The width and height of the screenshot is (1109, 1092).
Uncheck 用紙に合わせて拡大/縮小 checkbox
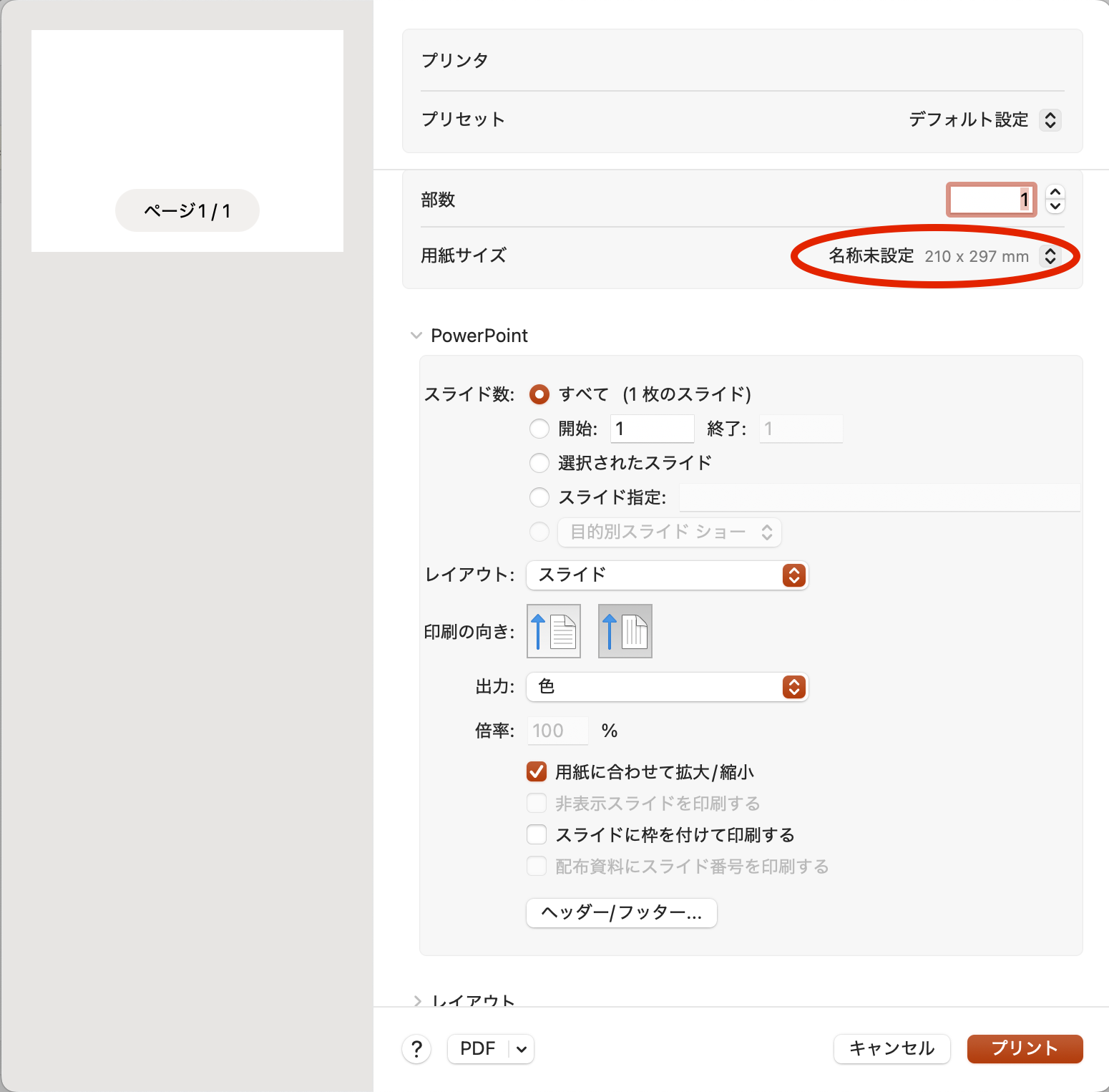tap(537, 772)
